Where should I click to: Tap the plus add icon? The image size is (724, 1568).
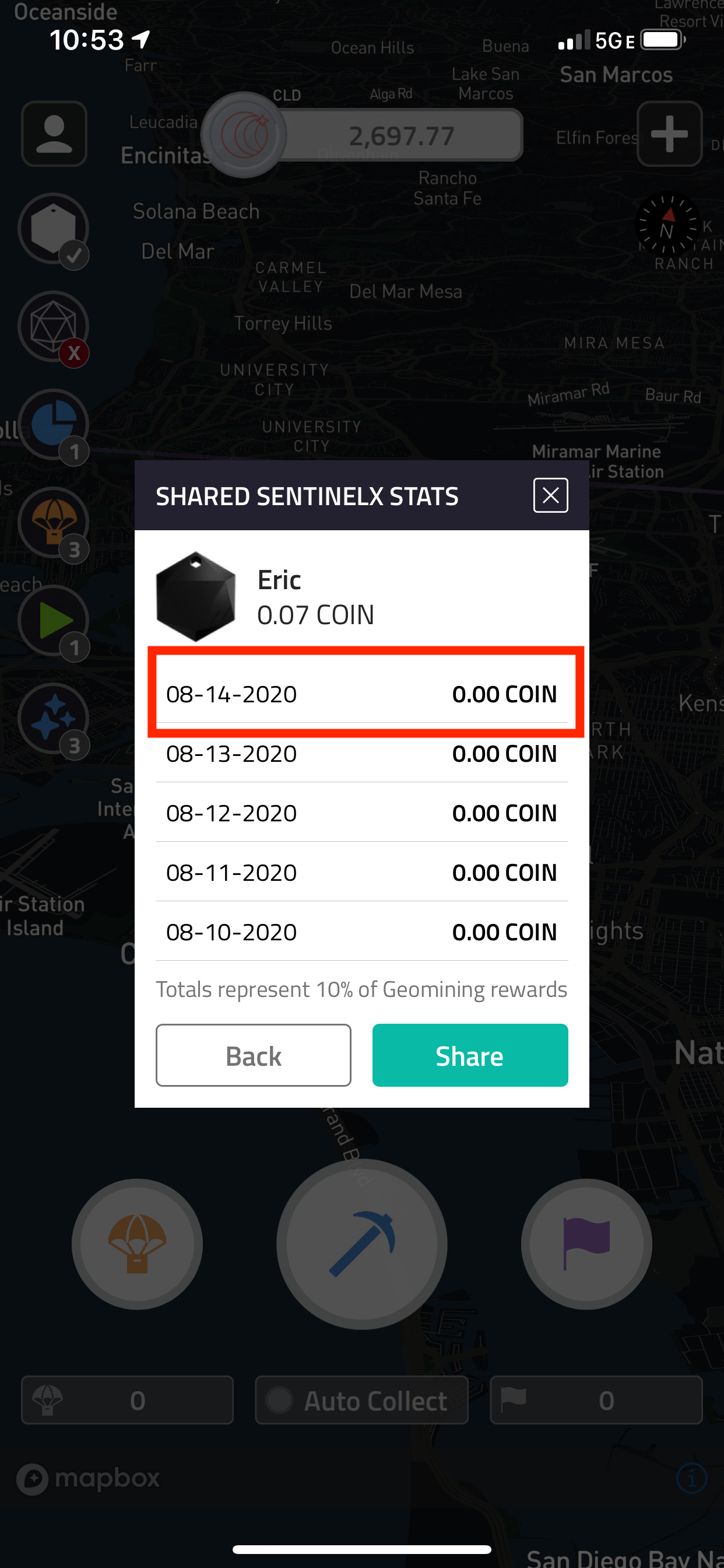pyautogui.click(x=669, y=134)
